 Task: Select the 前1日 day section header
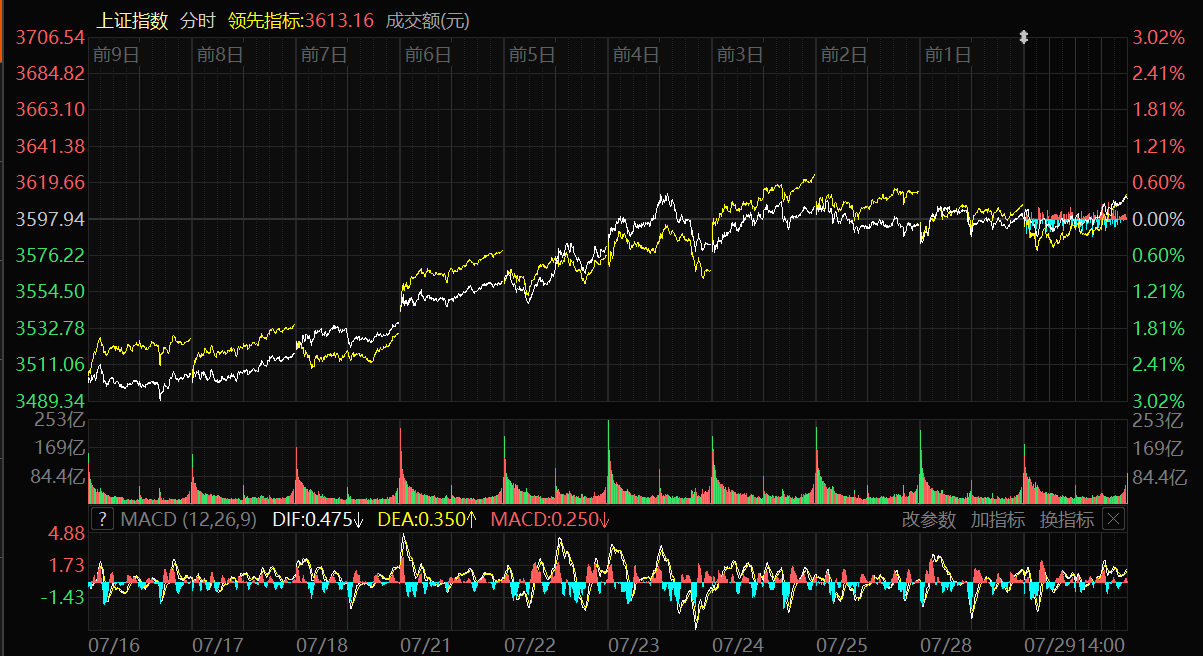[947, 55]
